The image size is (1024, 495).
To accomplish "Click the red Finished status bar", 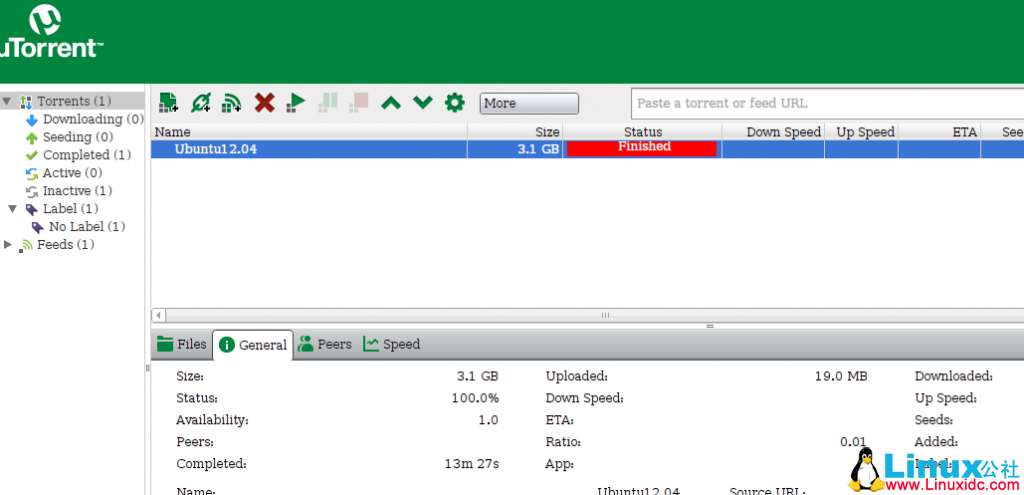I will click(642, 149).
